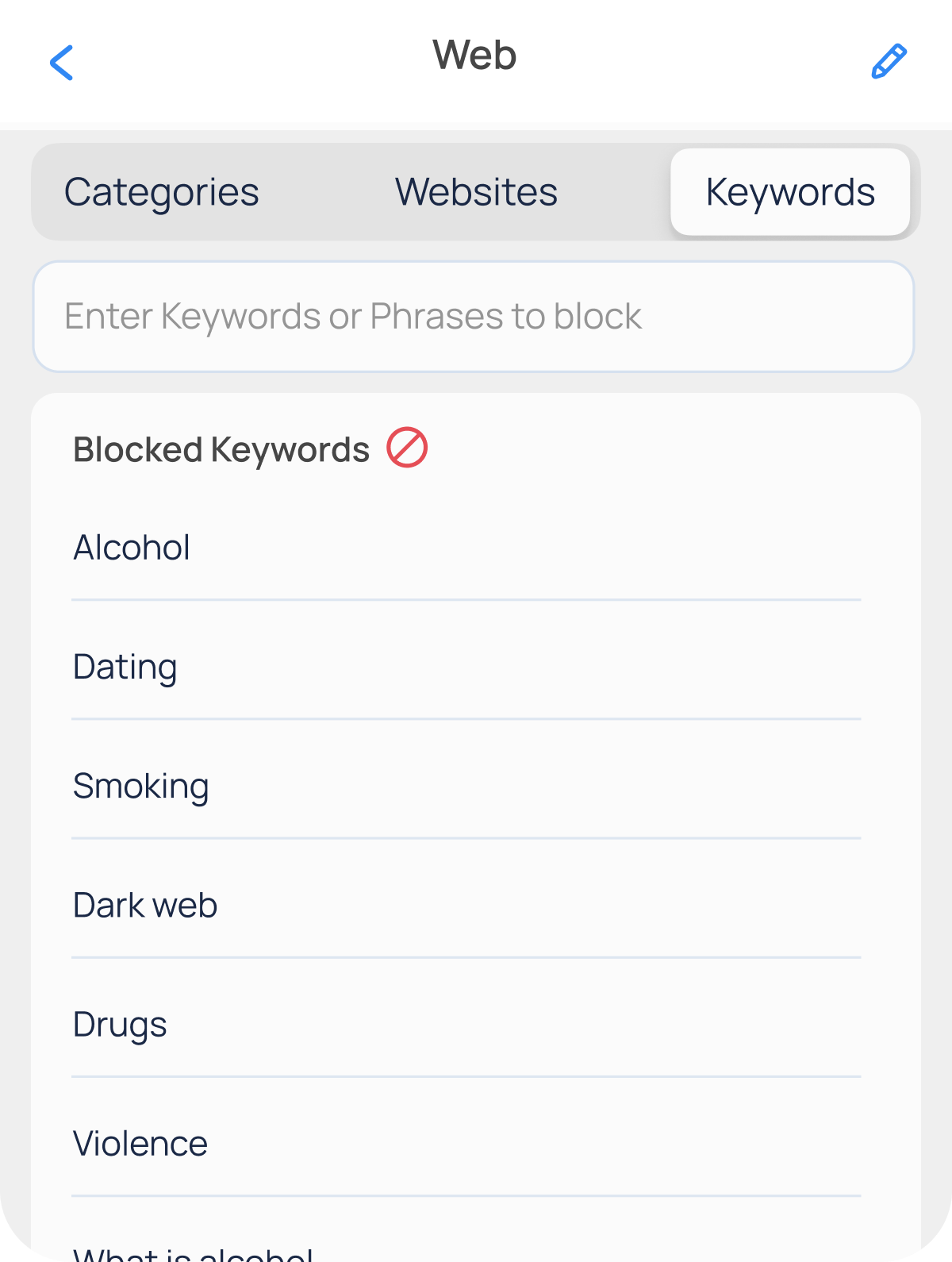Click the Blocked Keywords heading
The height and width of the screenshot is (1262, 952).
click(x=221, y=449)
